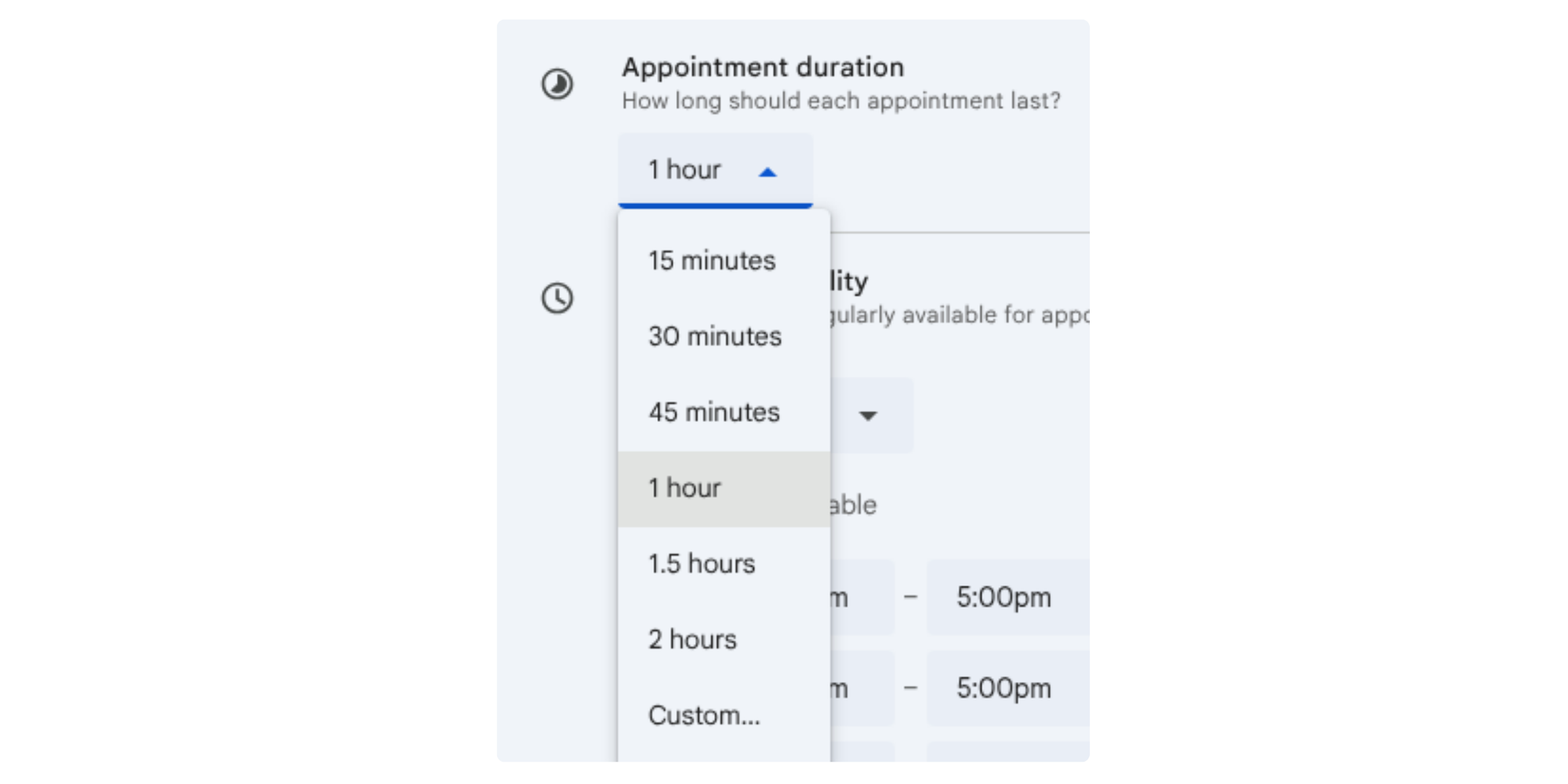
Task: Click the dash between start and end times
Action: click(911, 597)
